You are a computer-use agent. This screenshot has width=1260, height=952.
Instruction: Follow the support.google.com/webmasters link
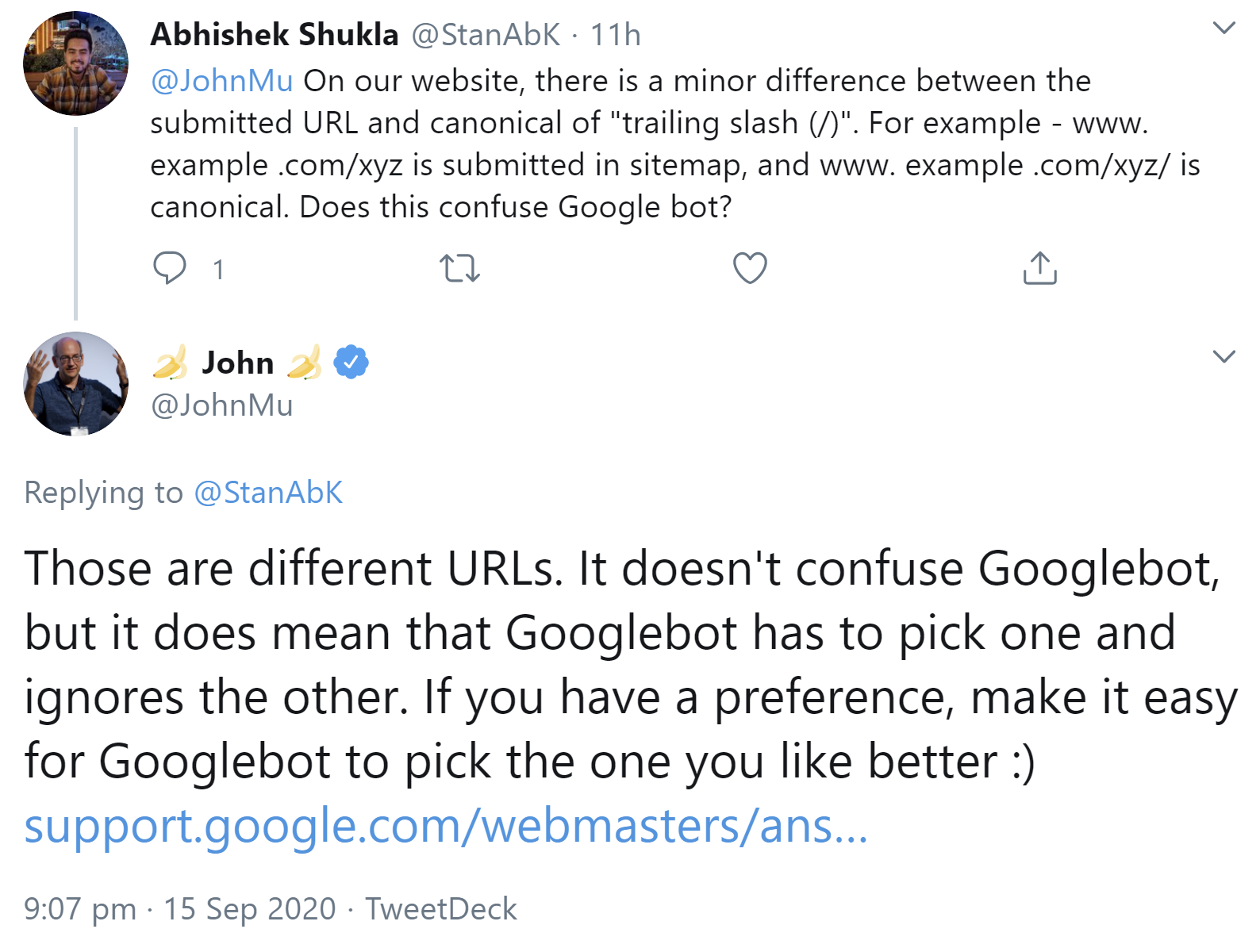click(444, 830)
